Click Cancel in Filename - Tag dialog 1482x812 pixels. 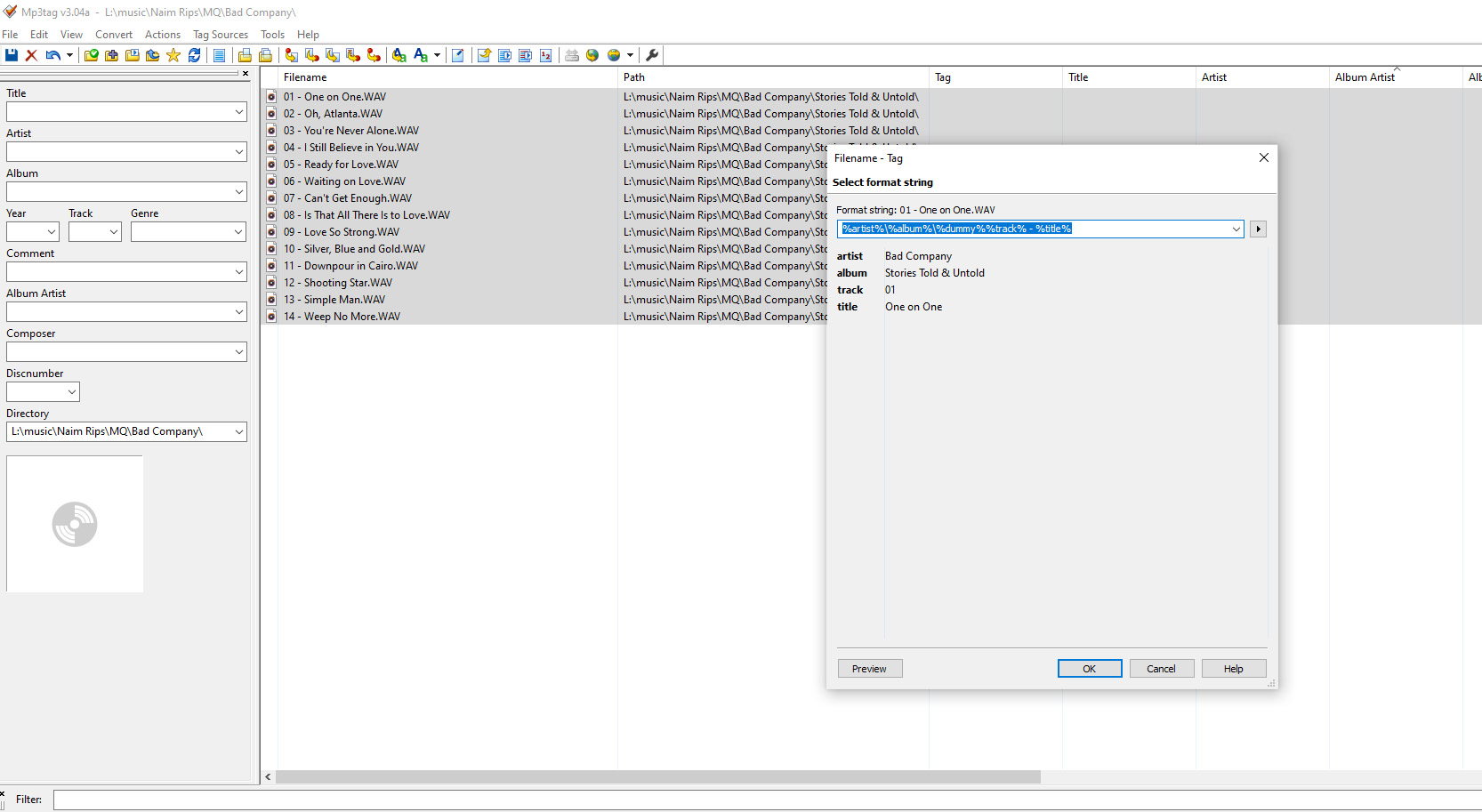coord(1161,669)
